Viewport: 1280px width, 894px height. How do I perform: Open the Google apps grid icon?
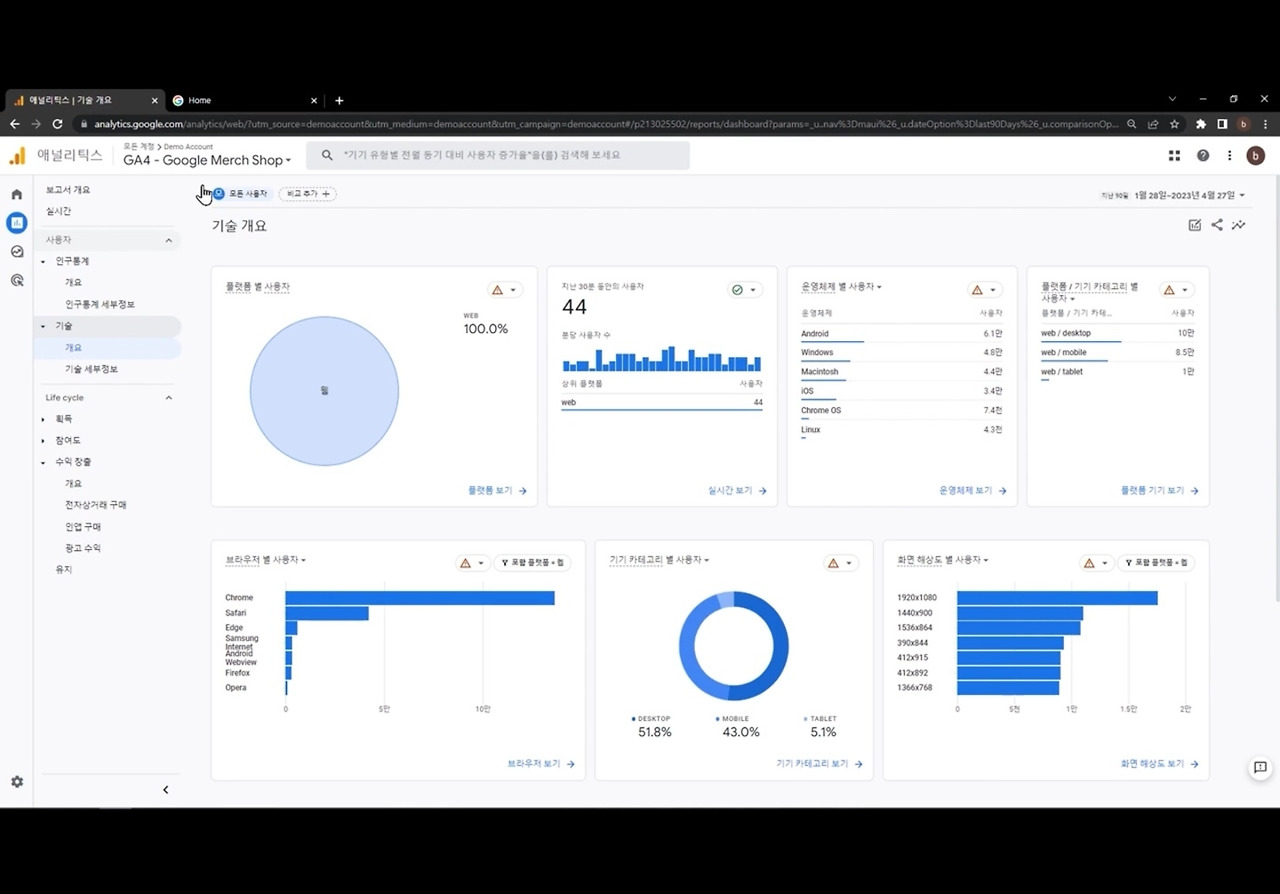click(x=1174, y=156)
